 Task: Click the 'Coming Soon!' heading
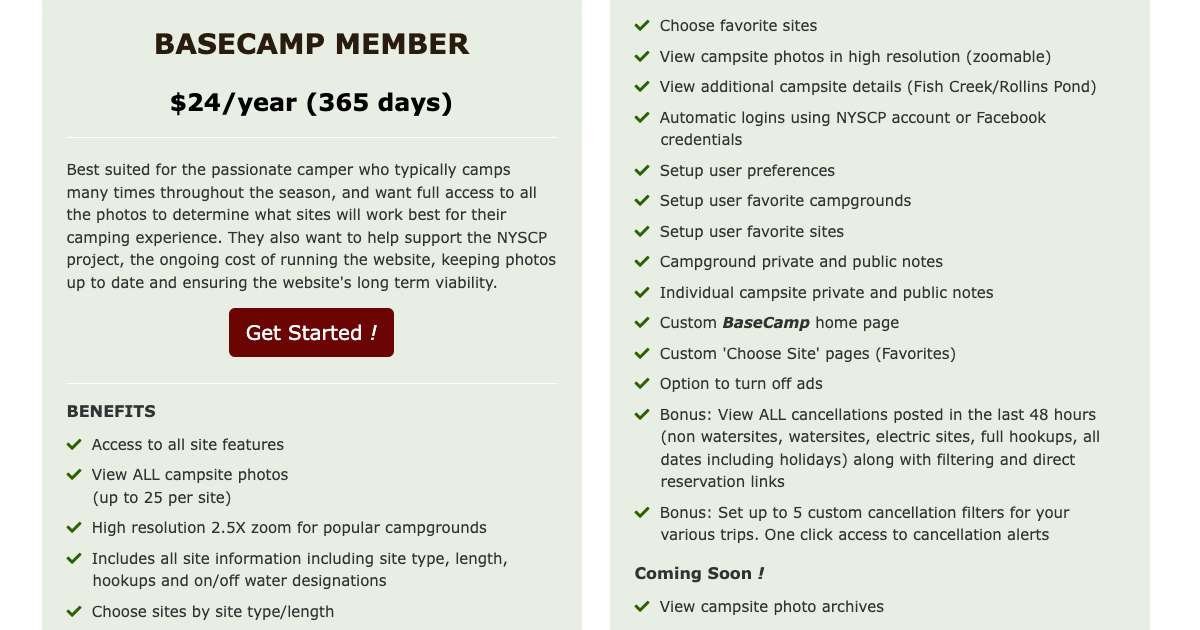pyautogui.click(x=699, y=573)
